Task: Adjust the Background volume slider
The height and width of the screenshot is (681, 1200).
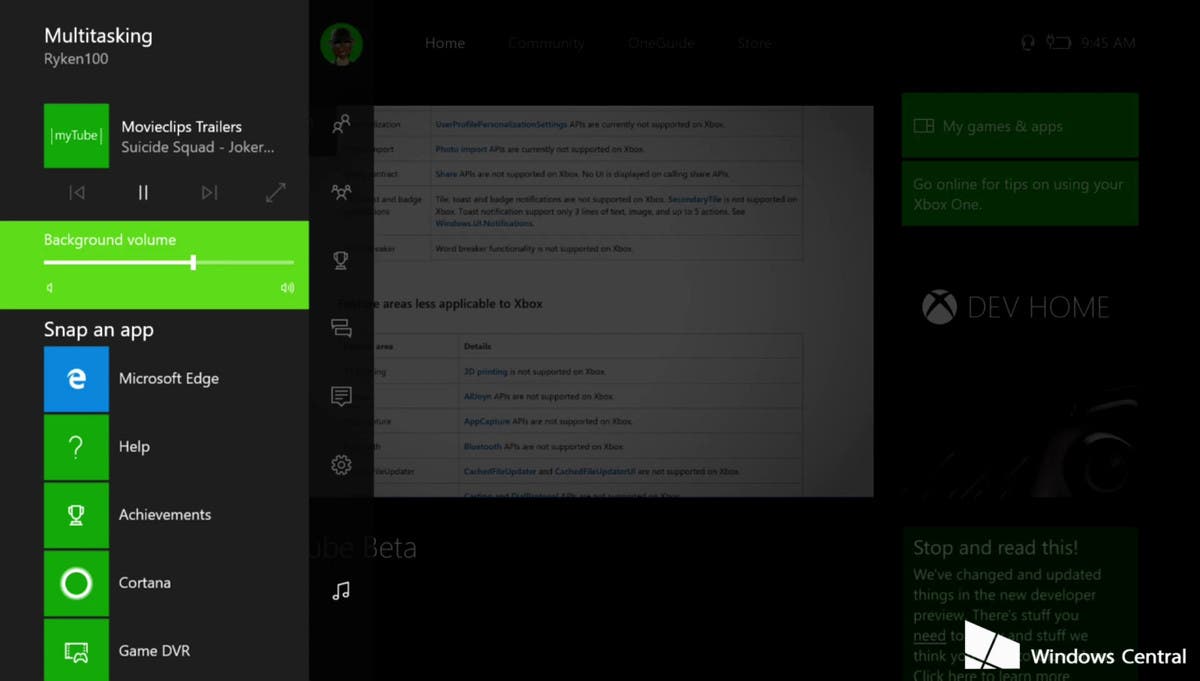Action: click(x=169, y=262)
